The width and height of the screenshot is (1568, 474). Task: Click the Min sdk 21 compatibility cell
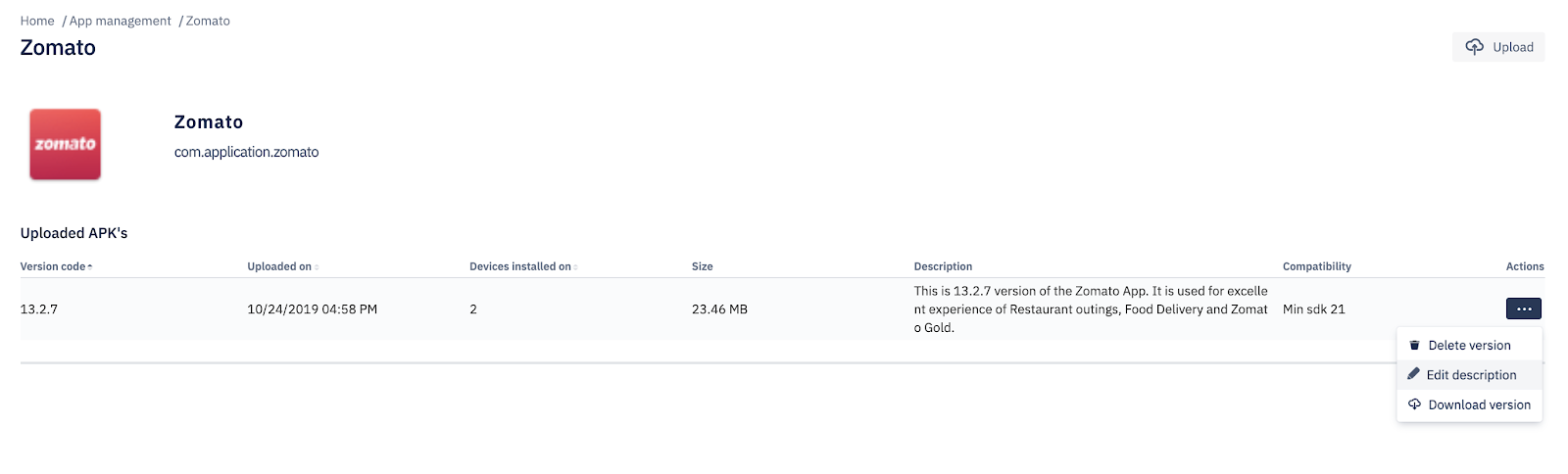1313,309
